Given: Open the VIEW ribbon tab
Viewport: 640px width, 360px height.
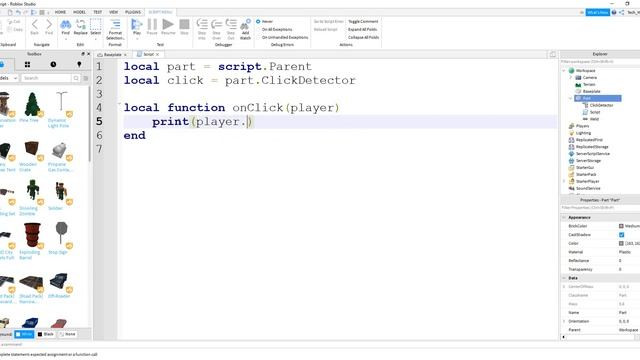Looking at the screenshot, I should [x=113, y=12].
